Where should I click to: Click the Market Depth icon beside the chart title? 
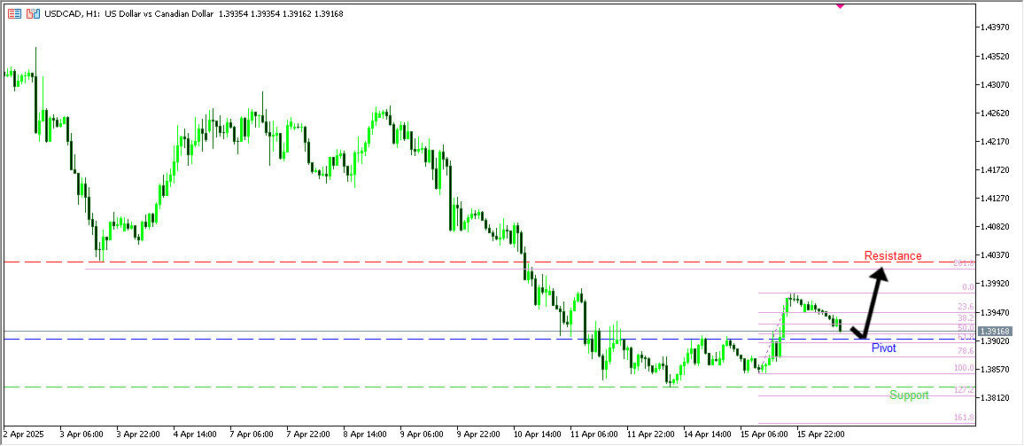coord(13,13)
